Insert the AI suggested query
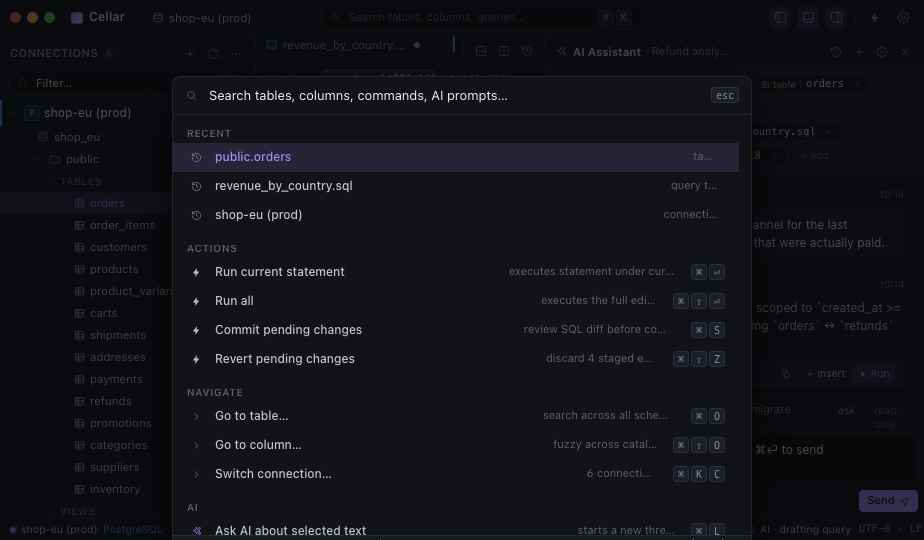924x540 pixels. 826,374
